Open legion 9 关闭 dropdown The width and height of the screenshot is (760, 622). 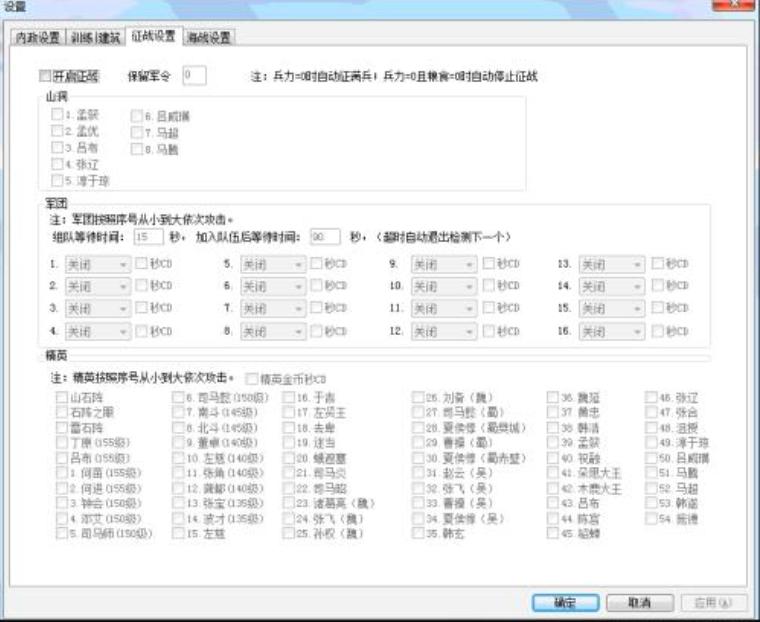click(x=443, y=265)
